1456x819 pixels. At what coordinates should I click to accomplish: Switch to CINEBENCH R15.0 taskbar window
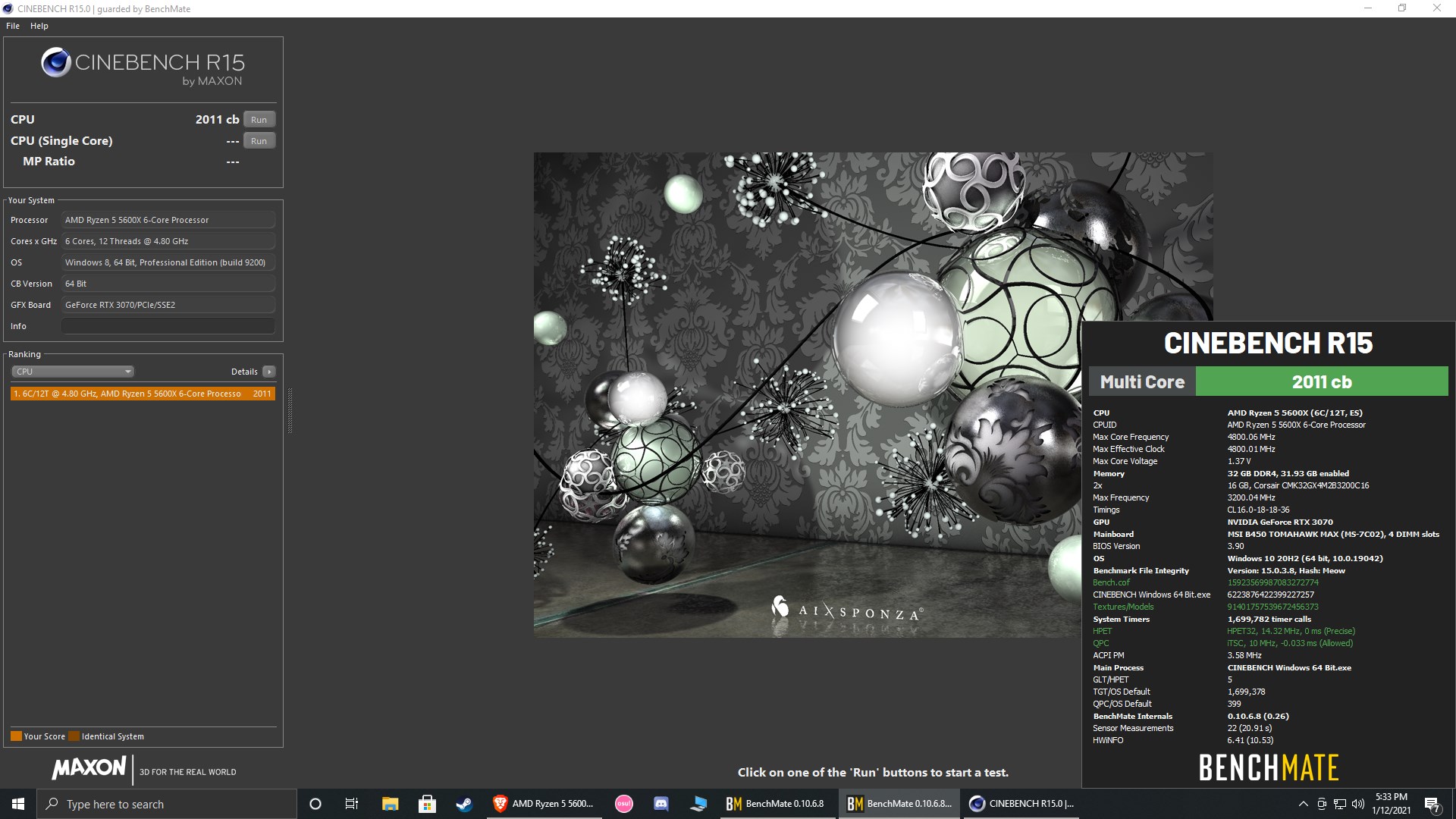pos(1022,804)
